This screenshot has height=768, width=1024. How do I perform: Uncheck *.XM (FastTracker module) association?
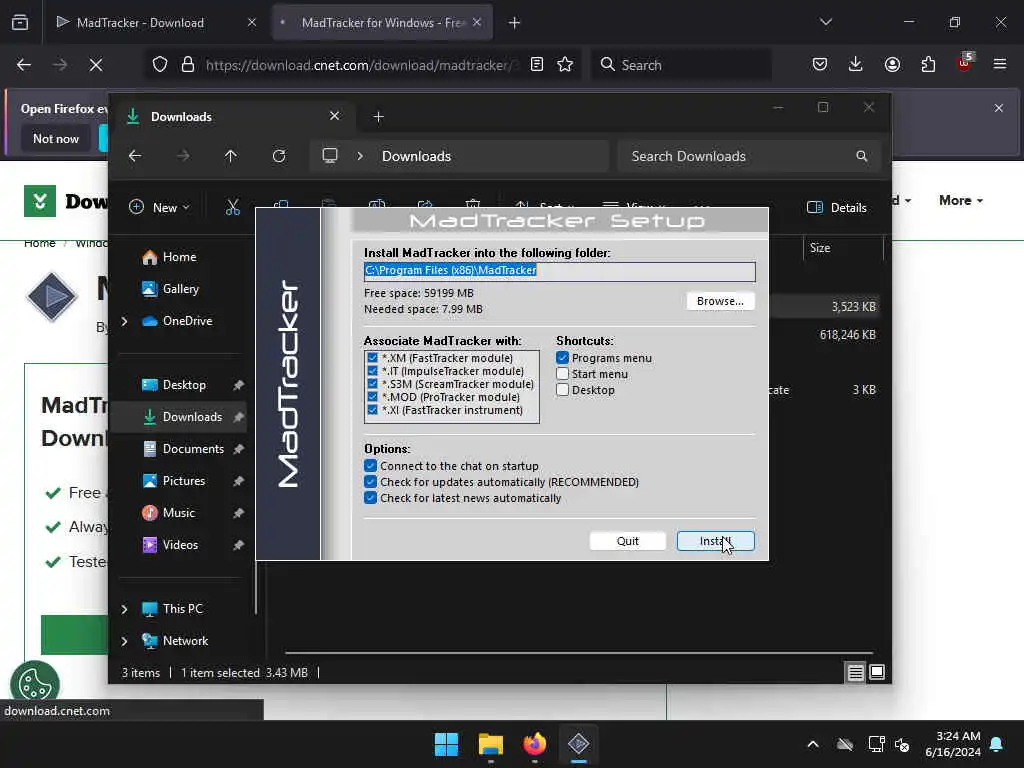click(x=372, y=358)
